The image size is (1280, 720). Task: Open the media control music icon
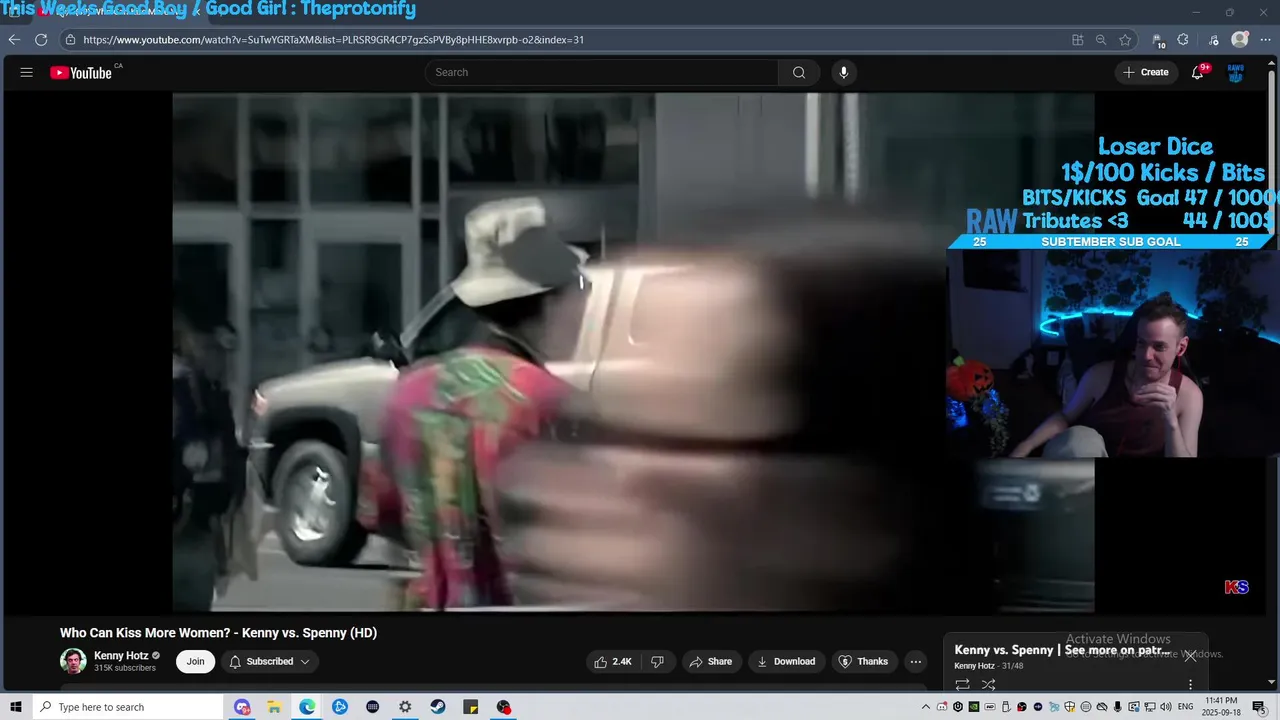click(1214, 40)
